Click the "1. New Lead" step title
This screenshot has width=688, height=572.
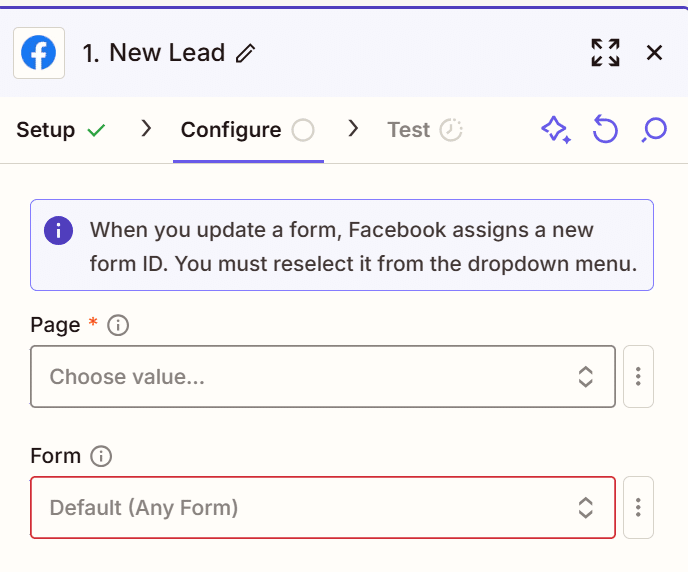[153, 53]
